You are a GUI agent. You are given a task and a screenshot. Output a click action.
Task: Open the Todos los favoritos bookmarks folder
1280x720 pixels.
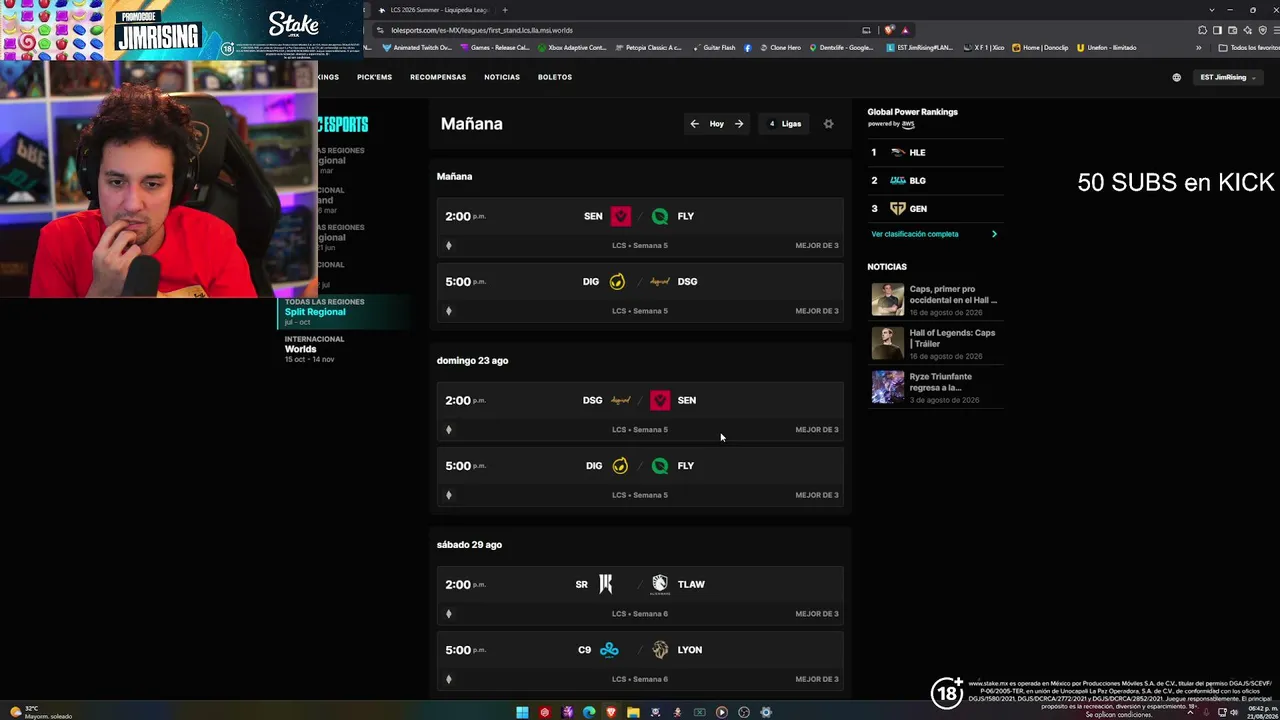point(1249,48)
